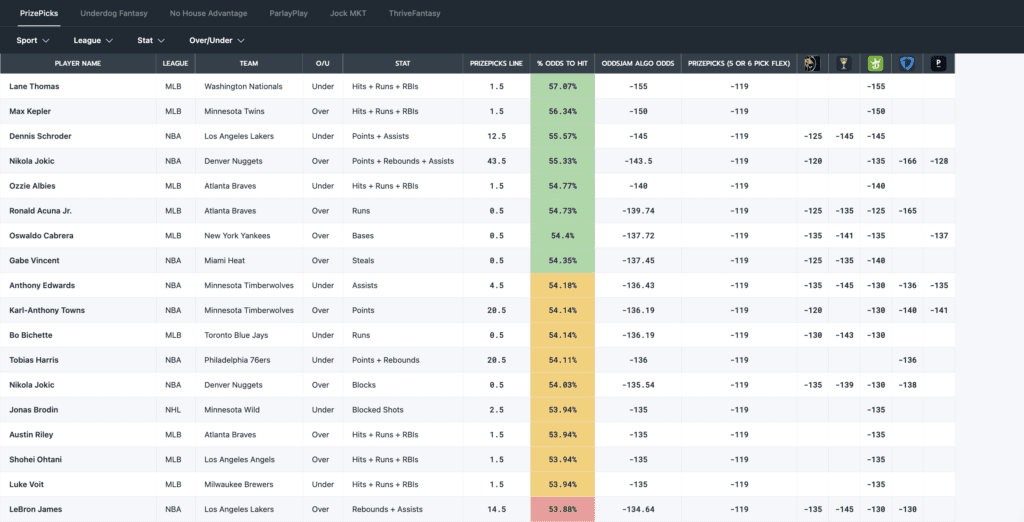Select Austin Riley player name
The height and width of the screenshot is (522, 1024).
31,435
